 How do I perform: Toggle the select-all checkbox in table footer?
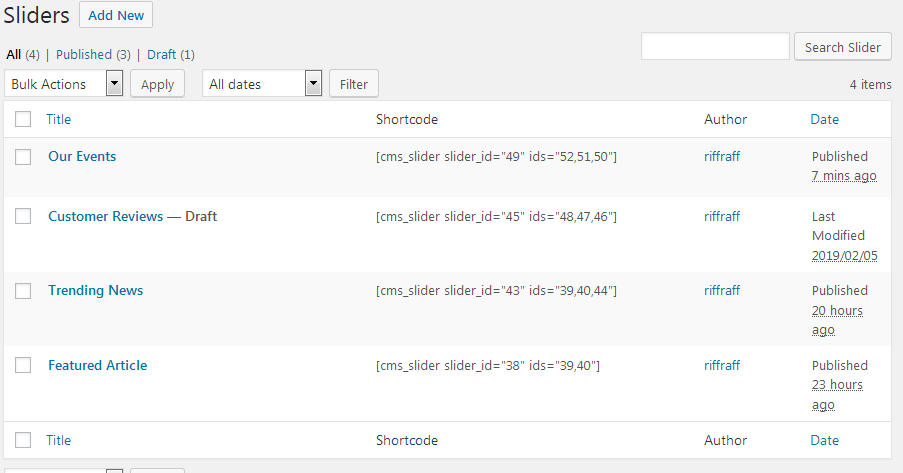pyautogui.click(x=24, y=440)
